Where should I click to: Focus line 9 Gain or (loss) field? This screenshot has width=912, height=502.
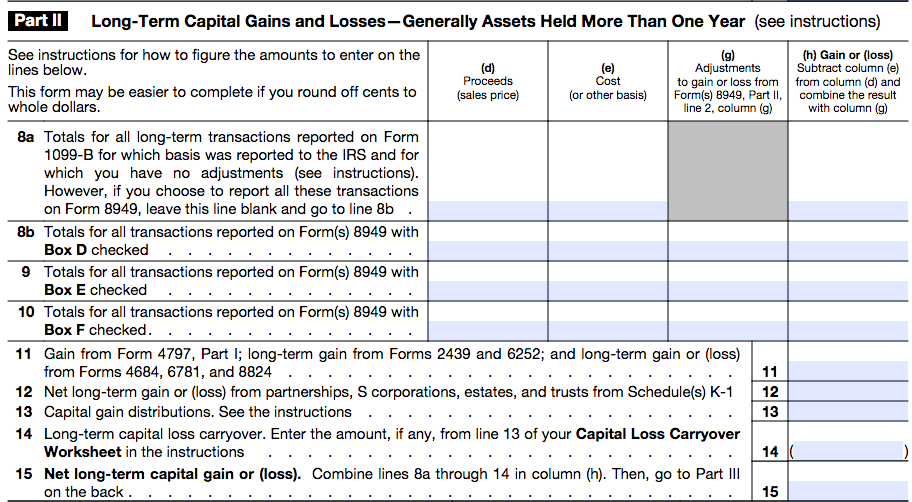[x=848, y=290]
